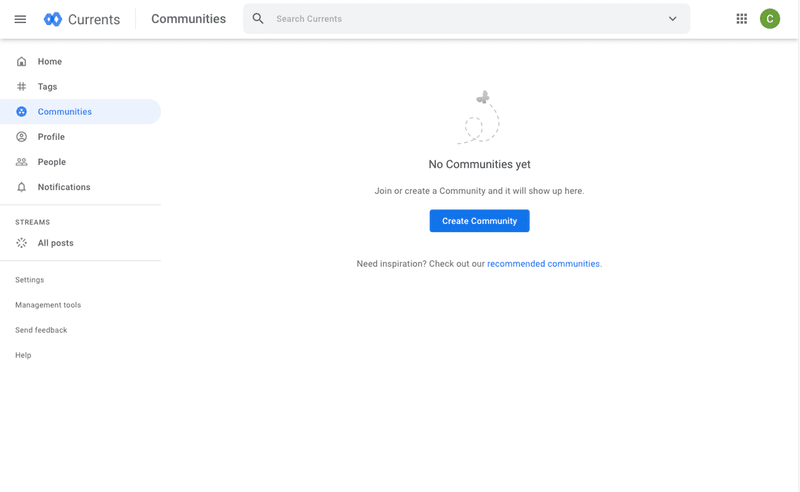Click the People group icon

(x=22, y=162)
